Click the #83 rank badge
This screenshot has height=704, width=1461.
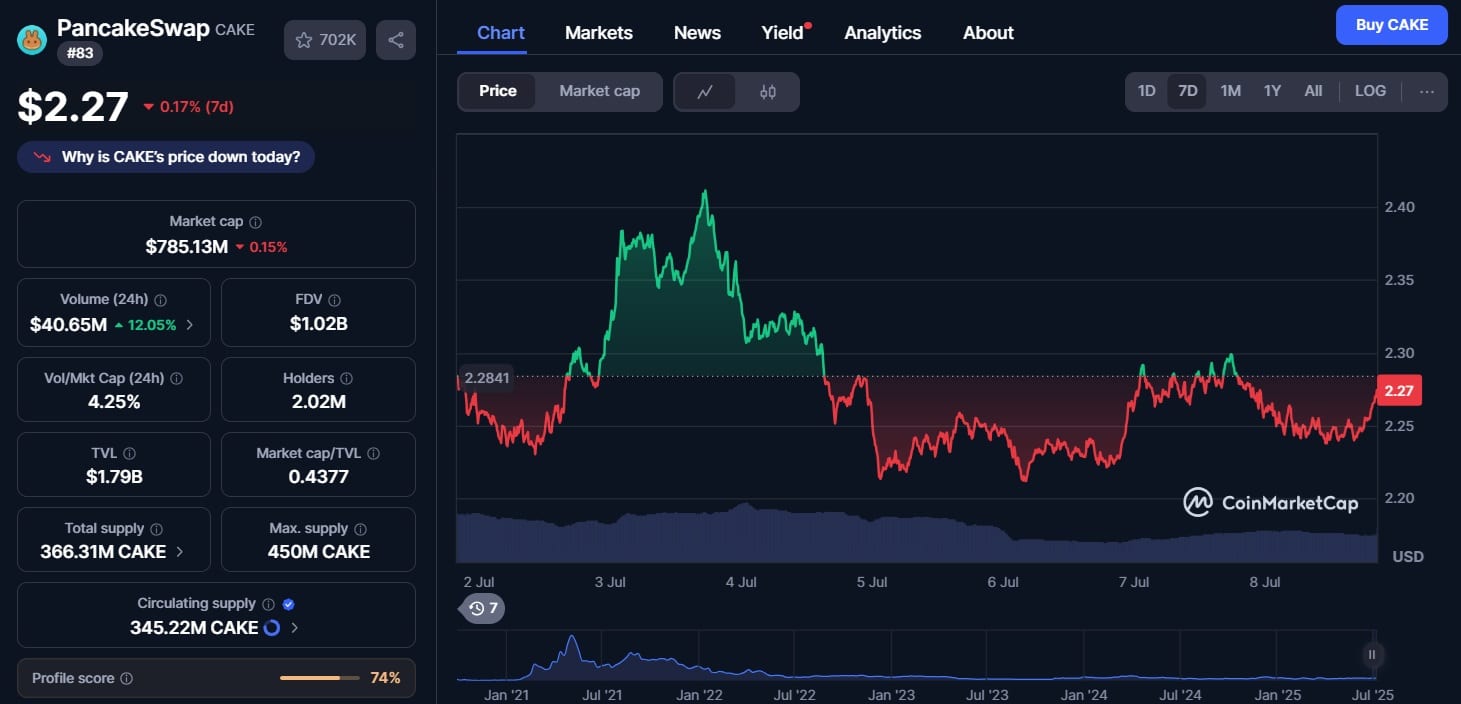pos(79,53)
